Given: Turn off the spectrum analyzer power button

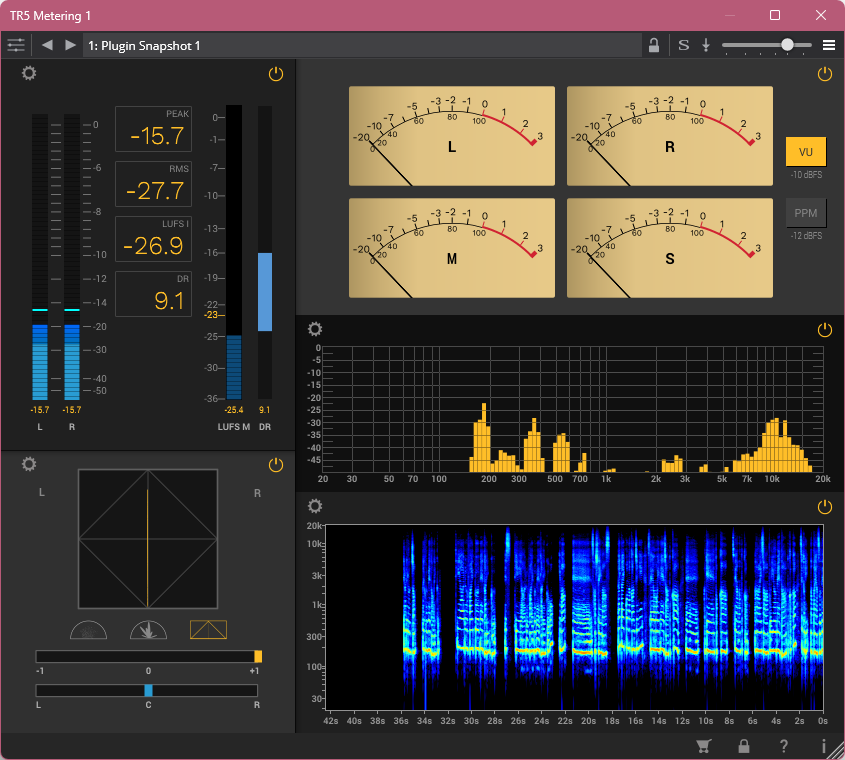Looking at the screenshot, I should point(824,329).
